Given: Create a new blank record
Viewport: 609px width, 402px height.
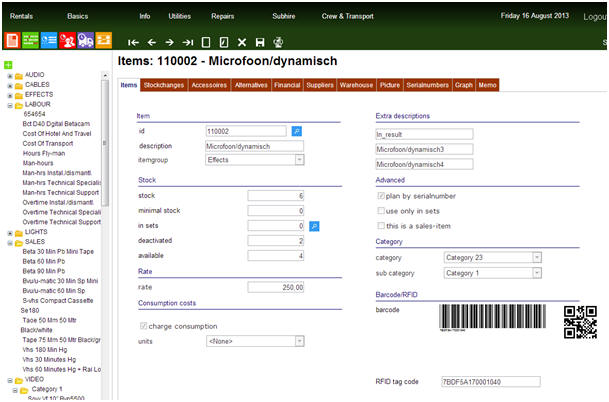Looking at the screenshot, I should point(206,42).
